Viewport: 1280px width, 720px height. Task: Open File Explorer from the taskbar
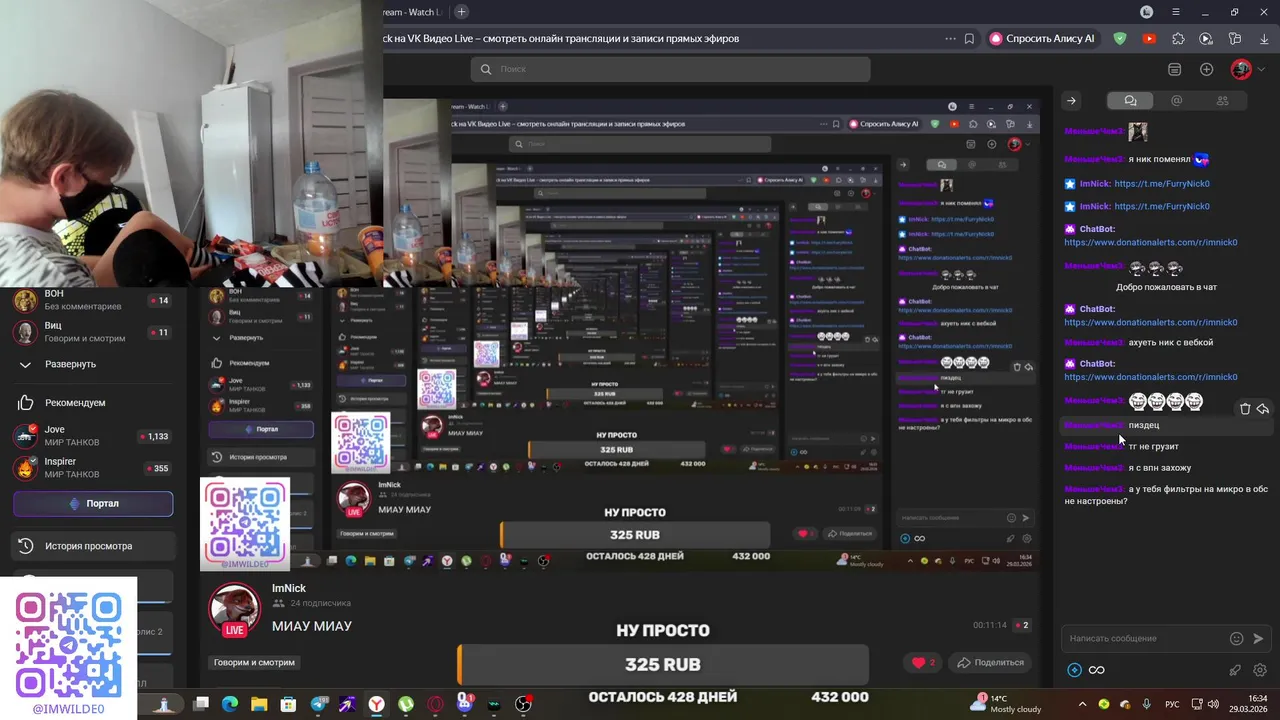tap(259, 704)
